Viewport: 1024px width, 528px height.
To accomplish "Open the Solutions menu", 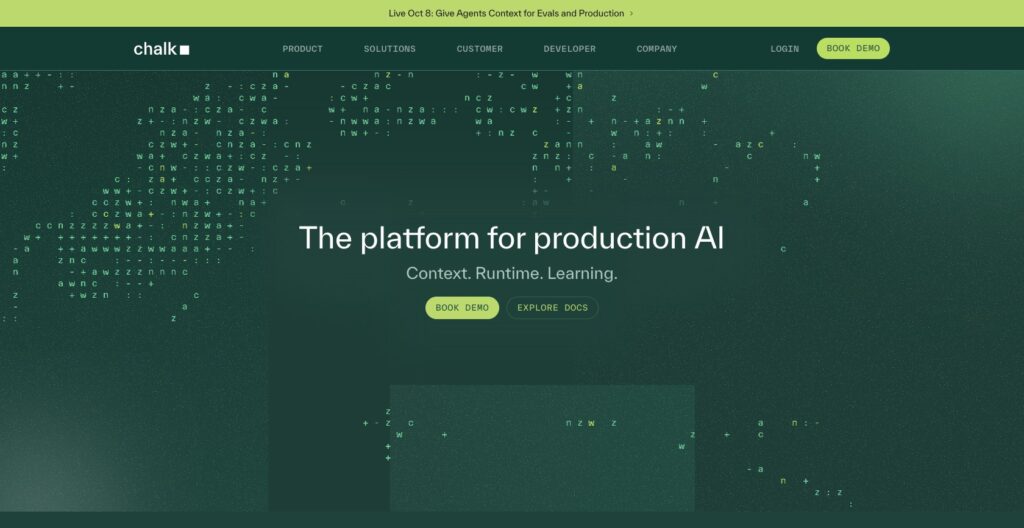I will [x=389, y=49].
